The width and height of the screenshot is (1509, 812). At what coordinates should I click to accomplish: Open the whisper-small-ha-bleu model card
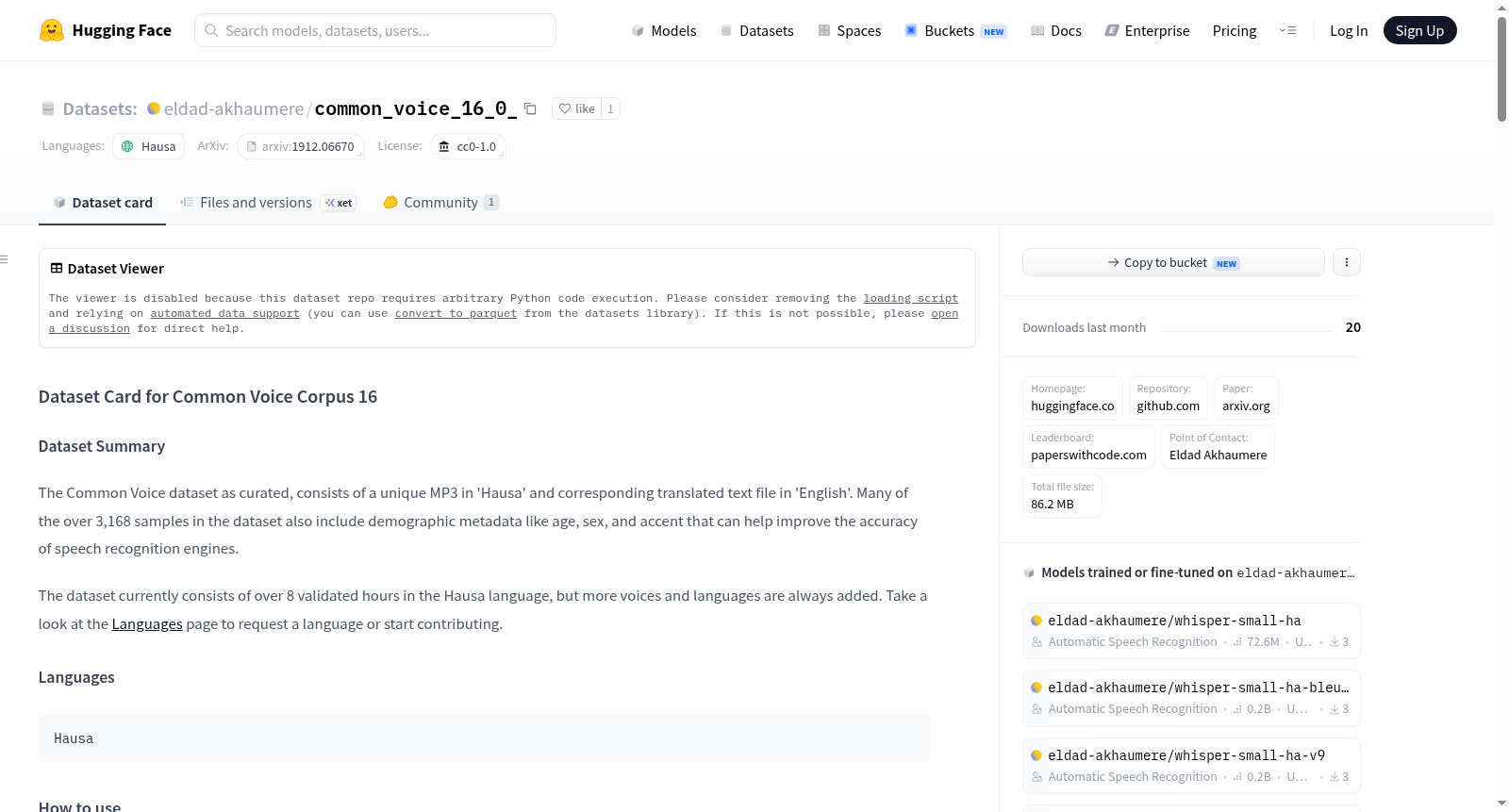pos(1191,698)
